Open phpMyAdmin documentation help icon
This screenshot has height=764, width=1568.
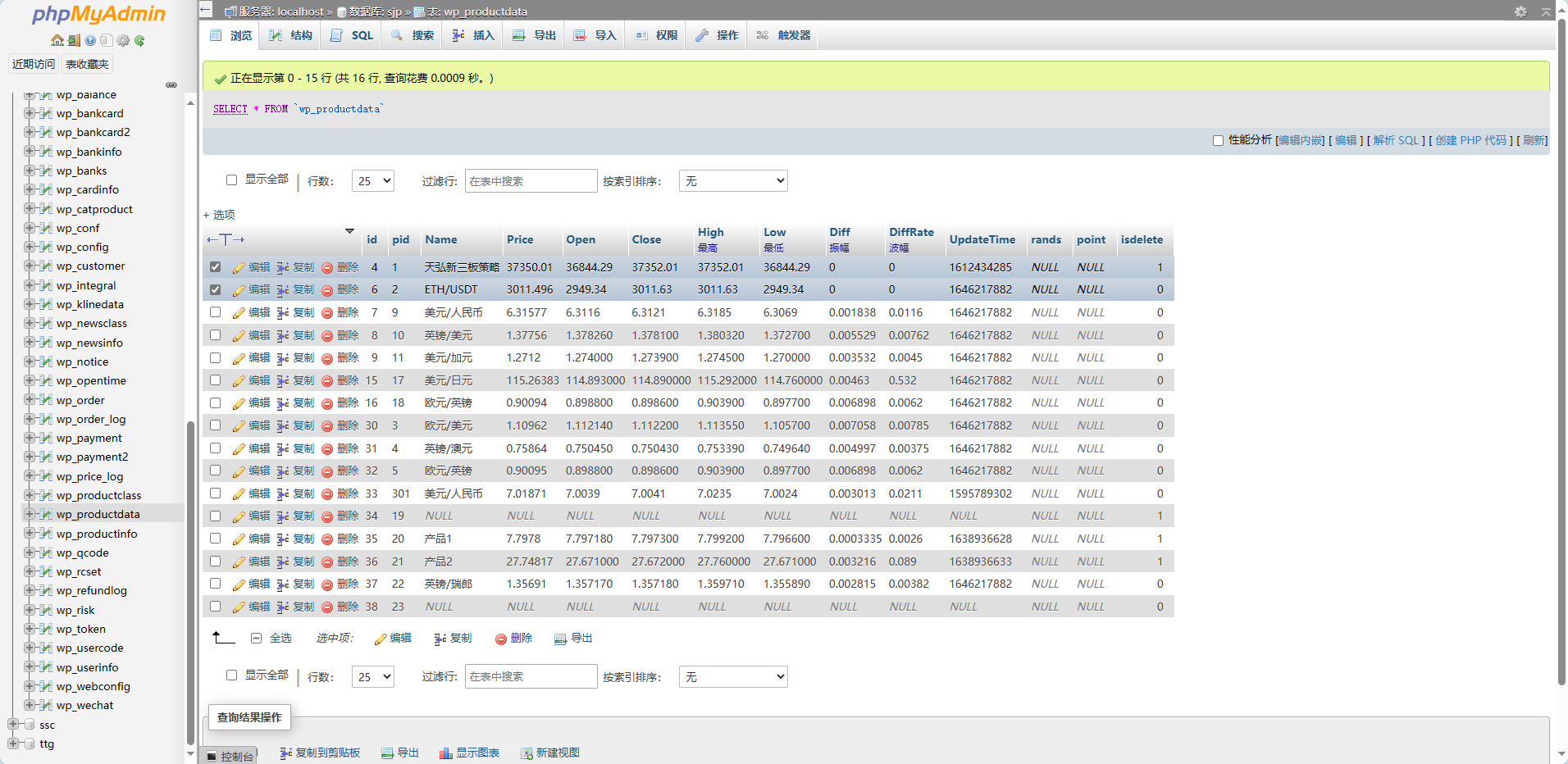pos(90,40)
